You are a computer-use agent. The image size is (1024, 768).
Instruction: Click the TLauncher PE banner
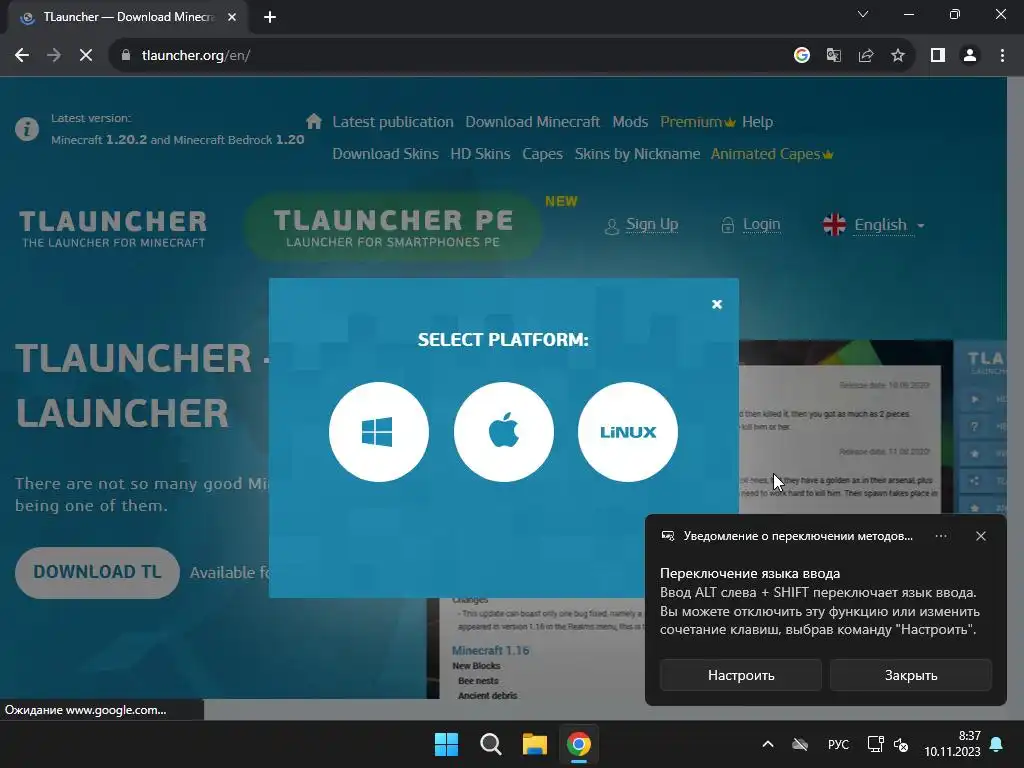393,227
